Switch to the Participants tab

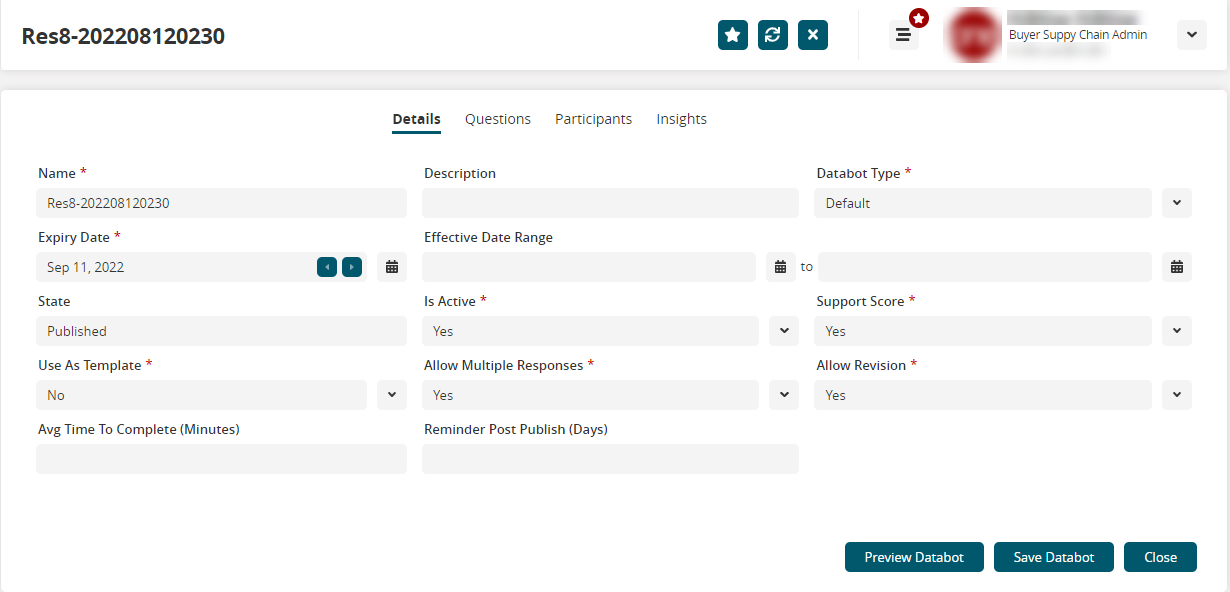click(x=594, y=119)
